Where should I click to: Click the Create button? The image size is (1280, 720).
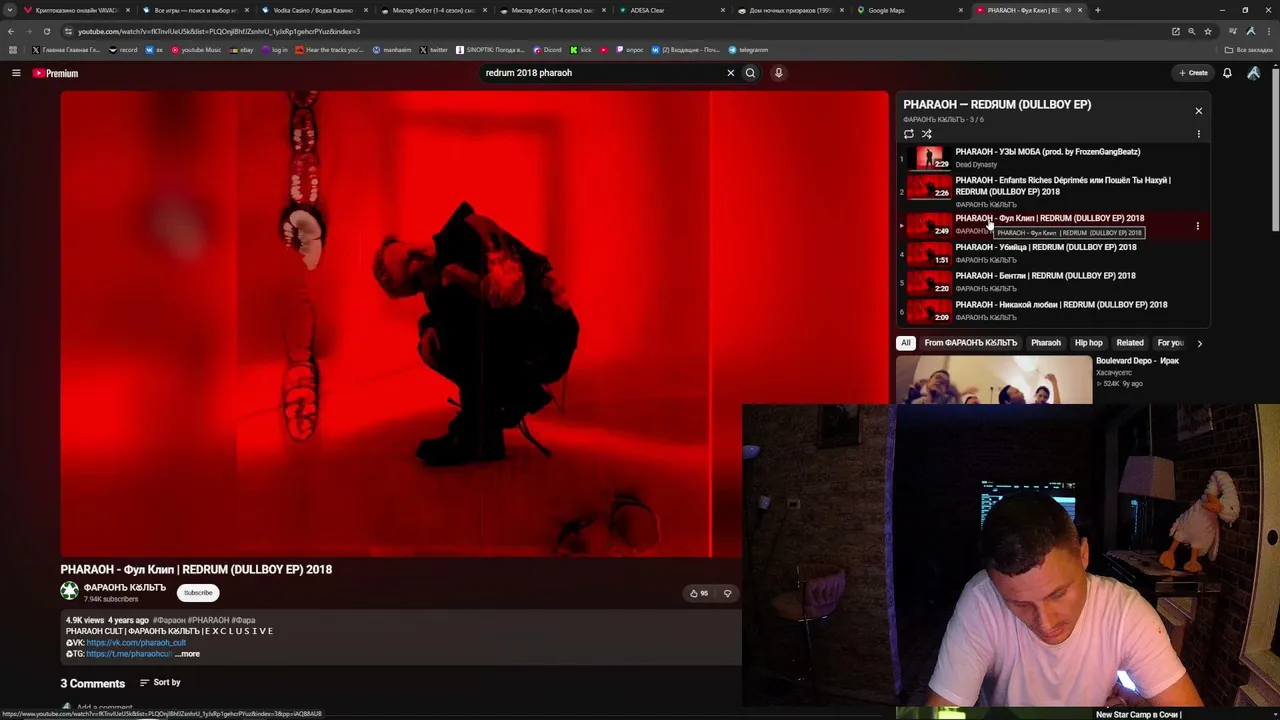tap(1193, 73)
